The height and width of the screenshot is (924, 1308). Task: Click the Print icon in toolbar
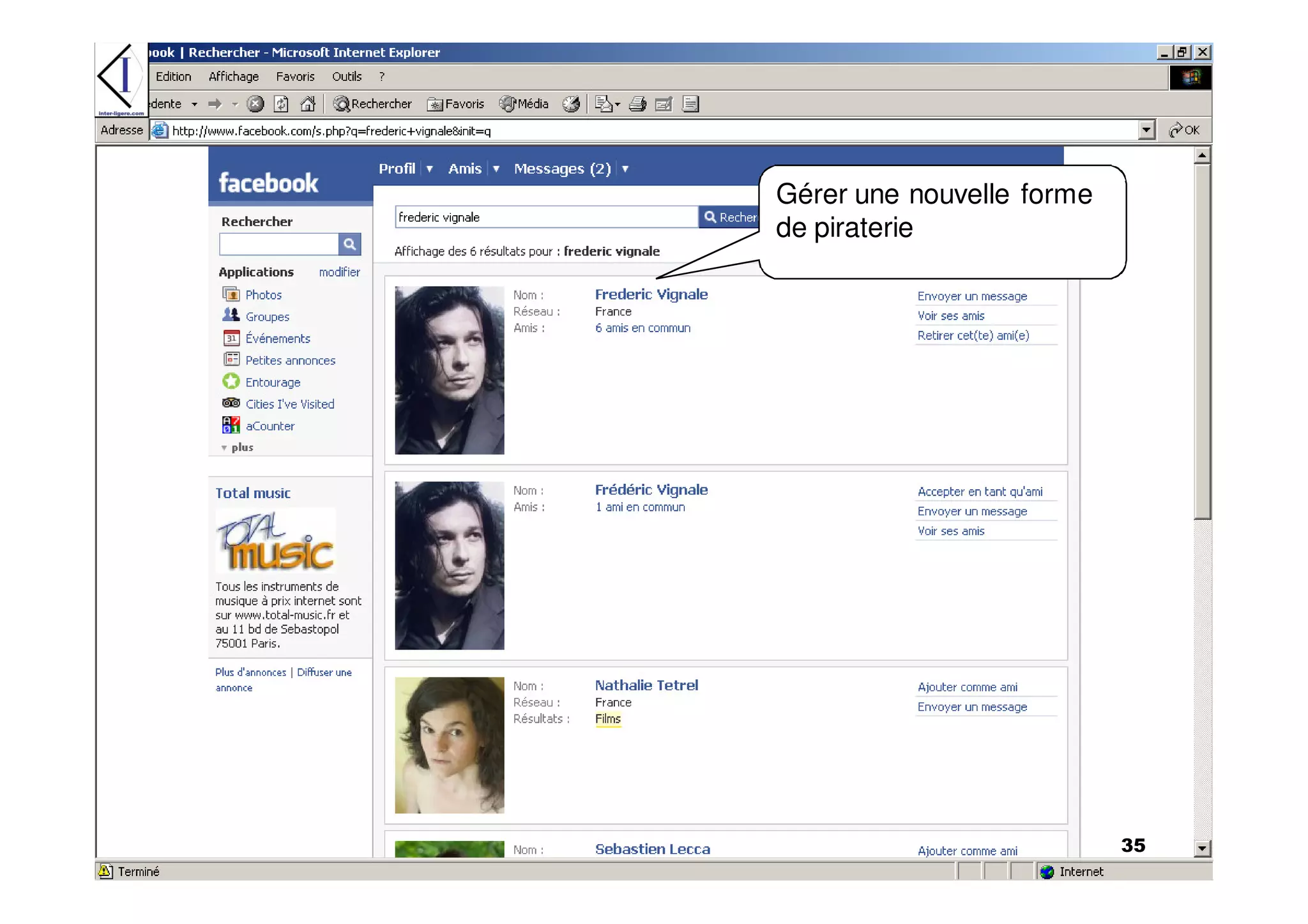click(637, 104)
